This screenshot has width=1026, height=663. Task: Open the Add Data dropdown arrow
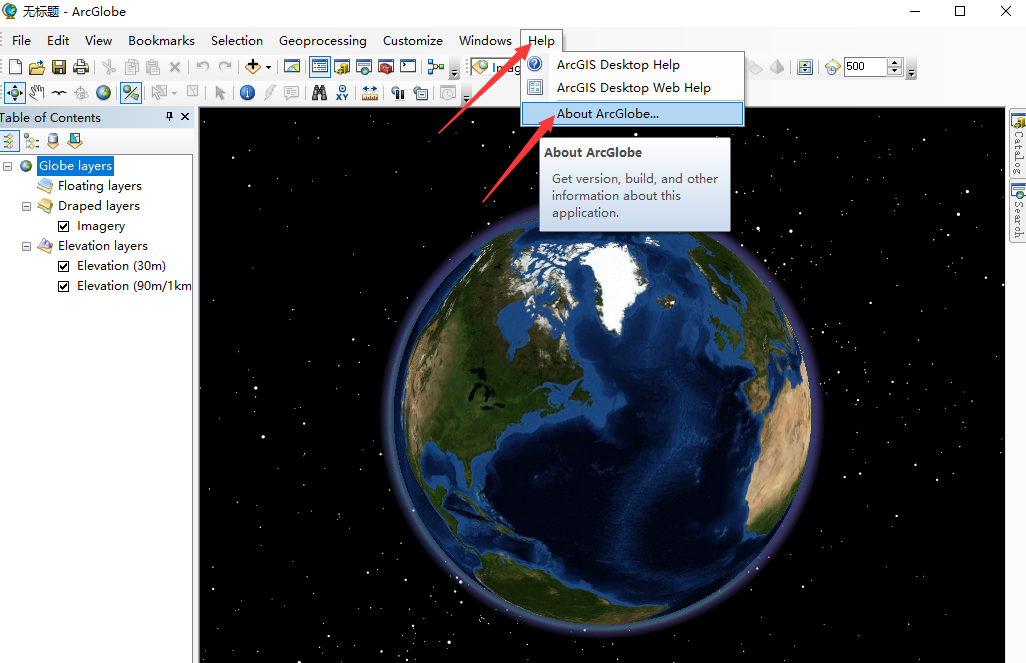268,67
